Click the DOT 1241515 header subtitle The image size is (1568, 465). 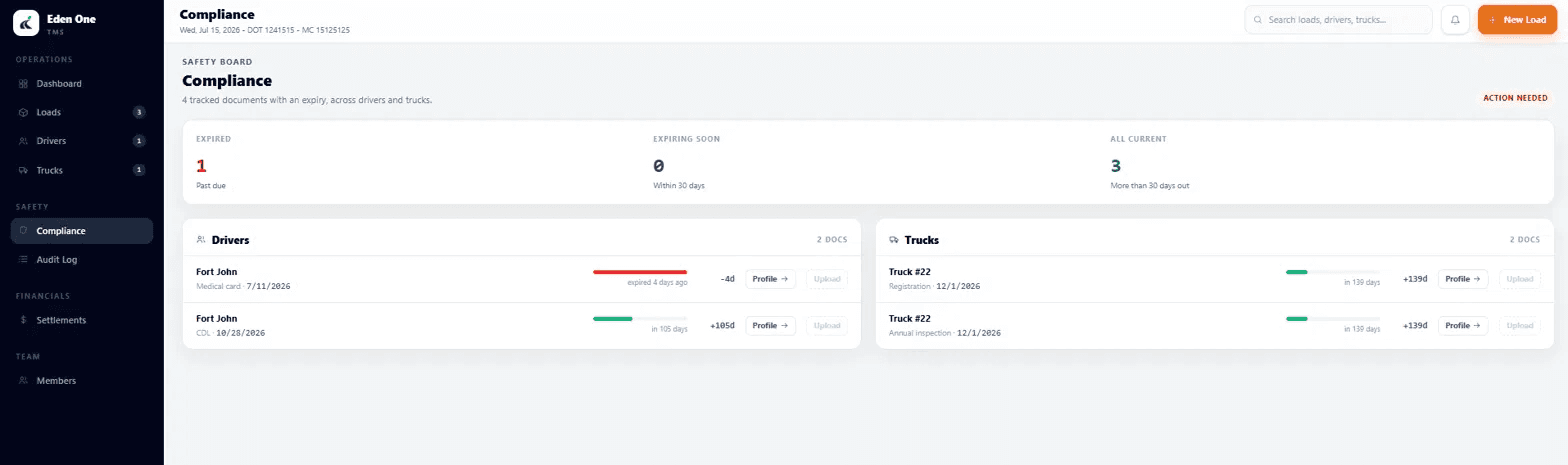coord(265,30)
